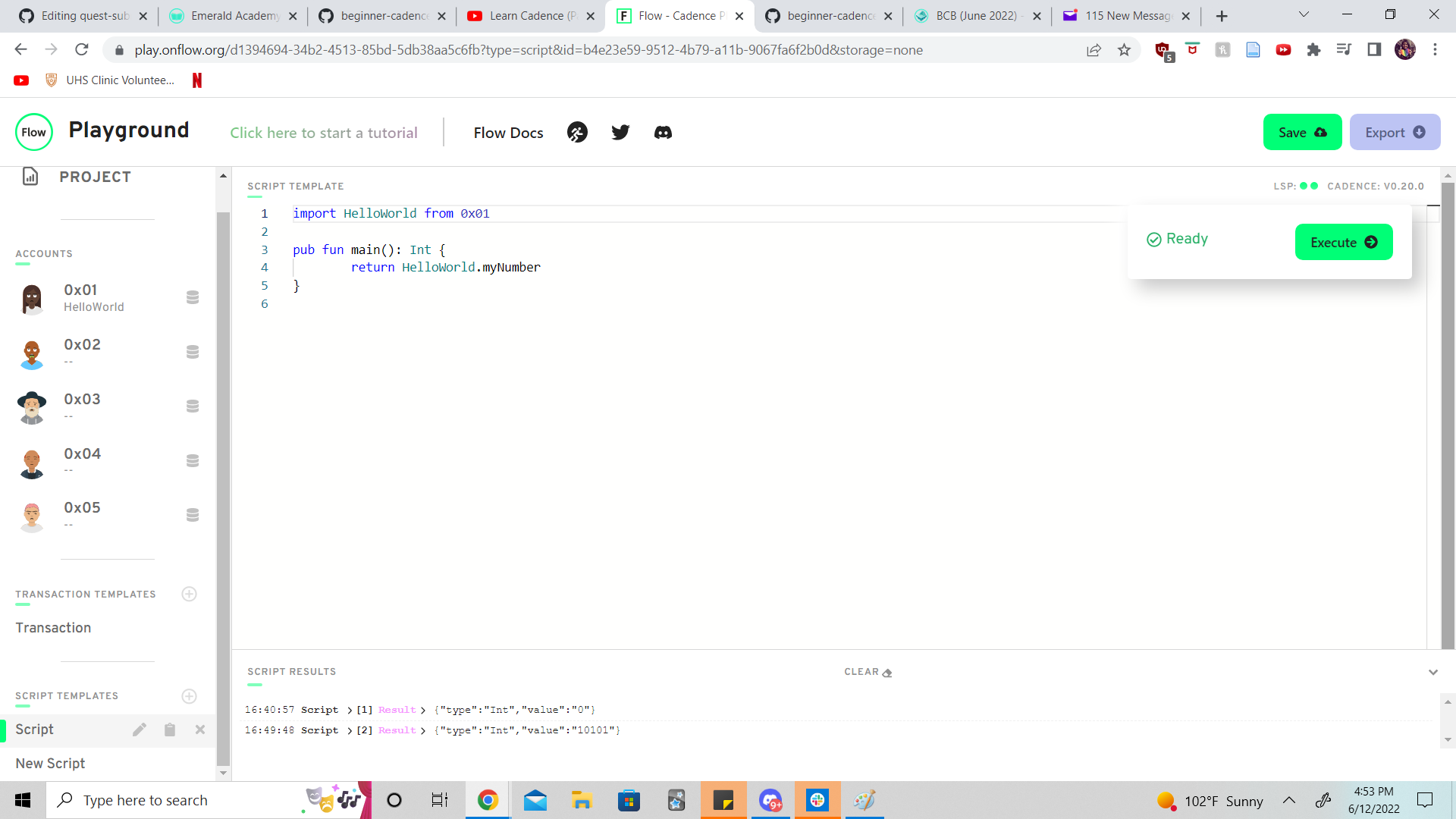The image size is (1456, 819).
Task: Open the Flow Discord server
Action: [x=663, y=132]
